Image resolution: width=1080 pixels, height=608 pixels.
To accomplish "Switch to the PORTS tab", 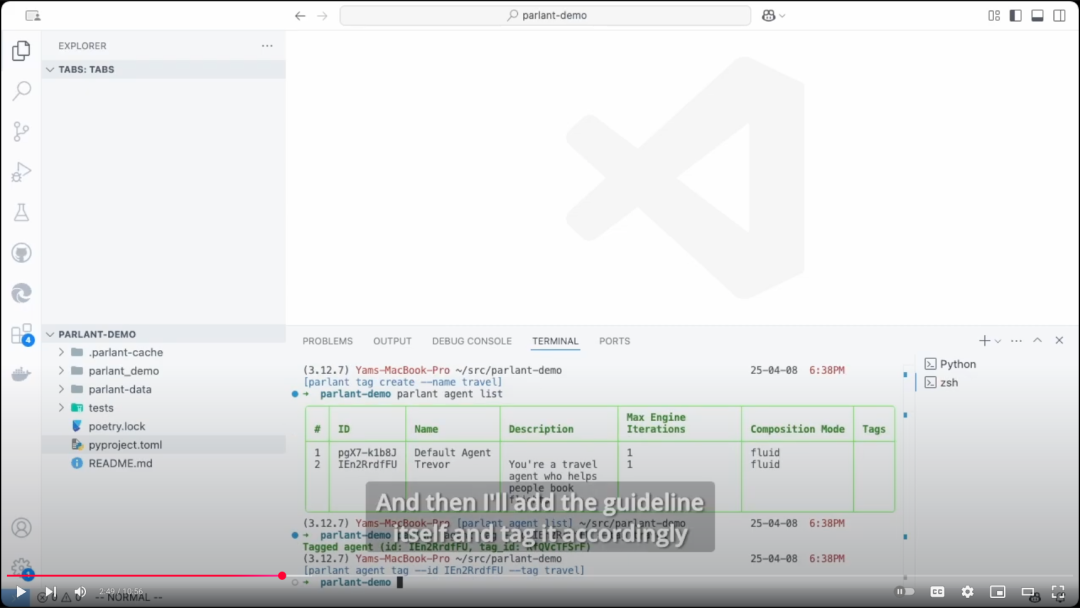I will point(614,341).
